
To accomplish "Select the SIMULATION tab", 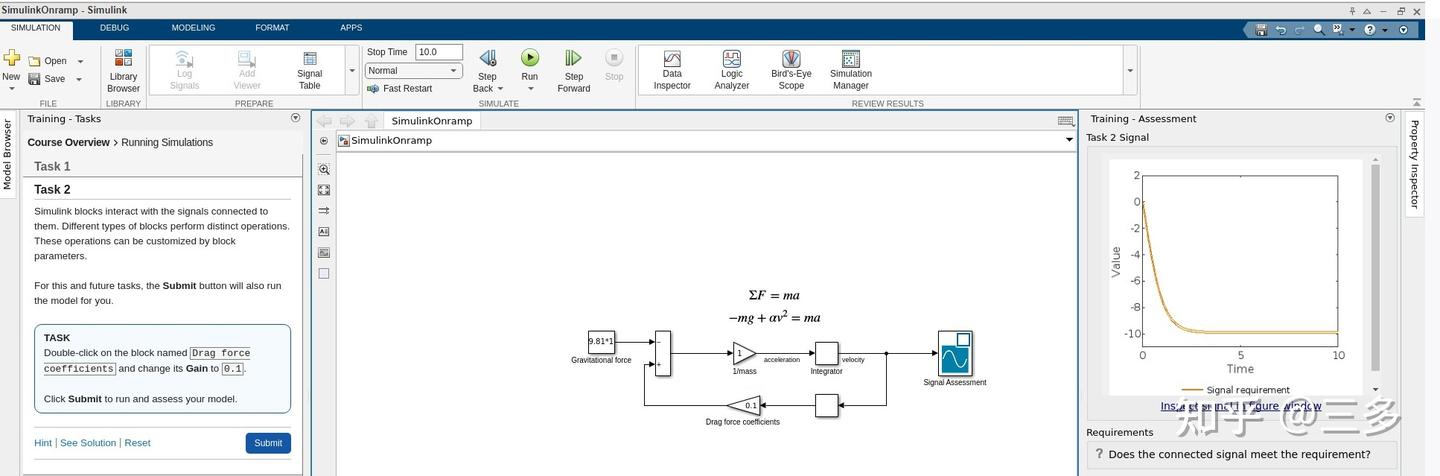I will point(35,28).
